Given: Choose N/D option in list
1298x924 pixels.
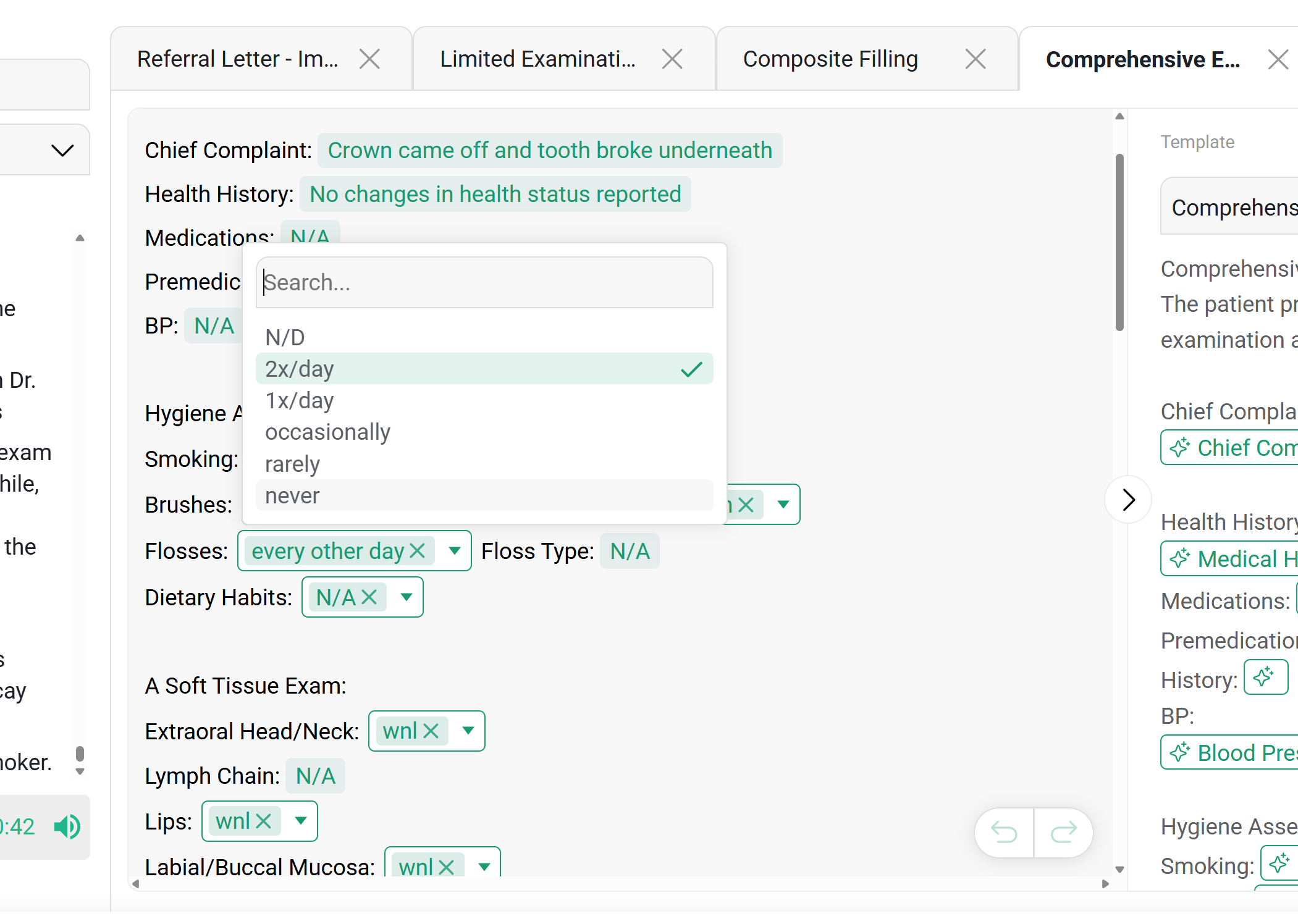Looking at the screenshot, I should click(484, 337).
